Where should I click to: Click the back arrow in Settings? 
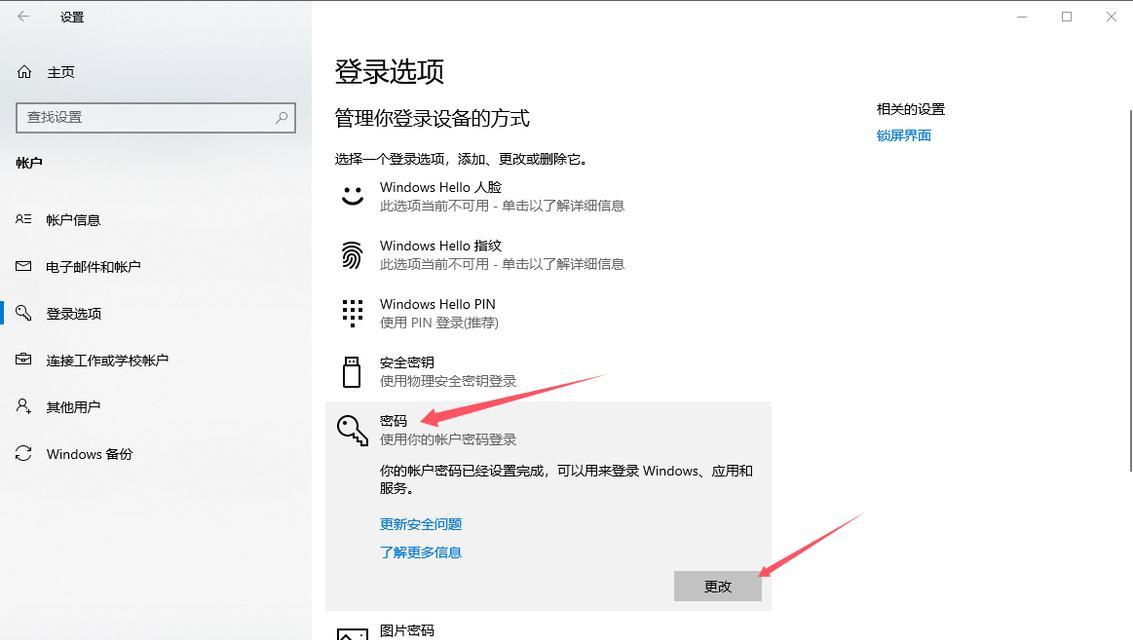[x=24, y=16]
